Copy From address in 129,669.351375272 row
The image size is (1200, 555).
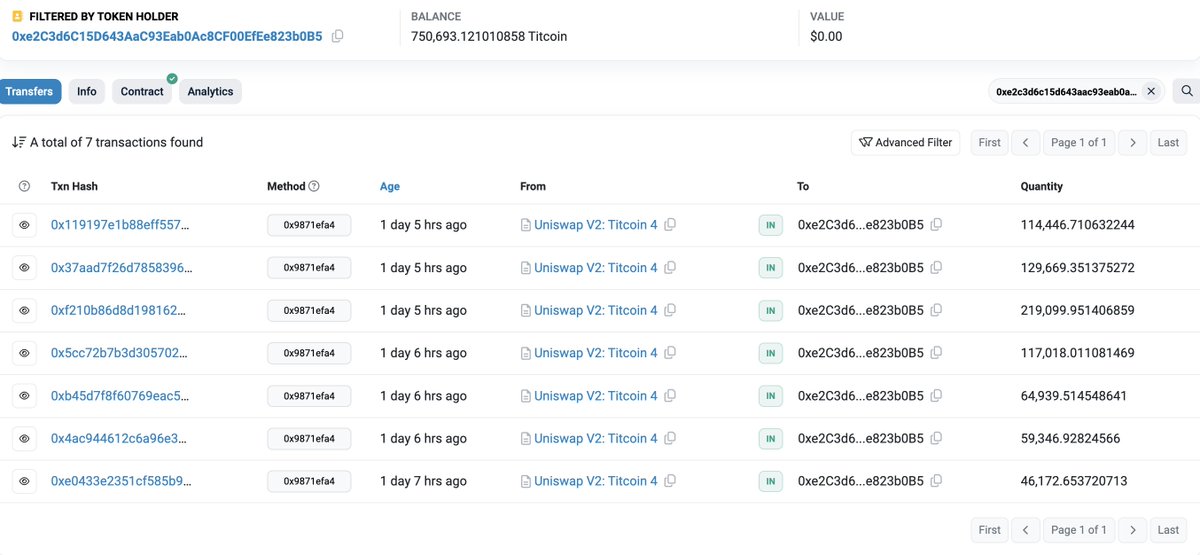(x=670, y=268)
